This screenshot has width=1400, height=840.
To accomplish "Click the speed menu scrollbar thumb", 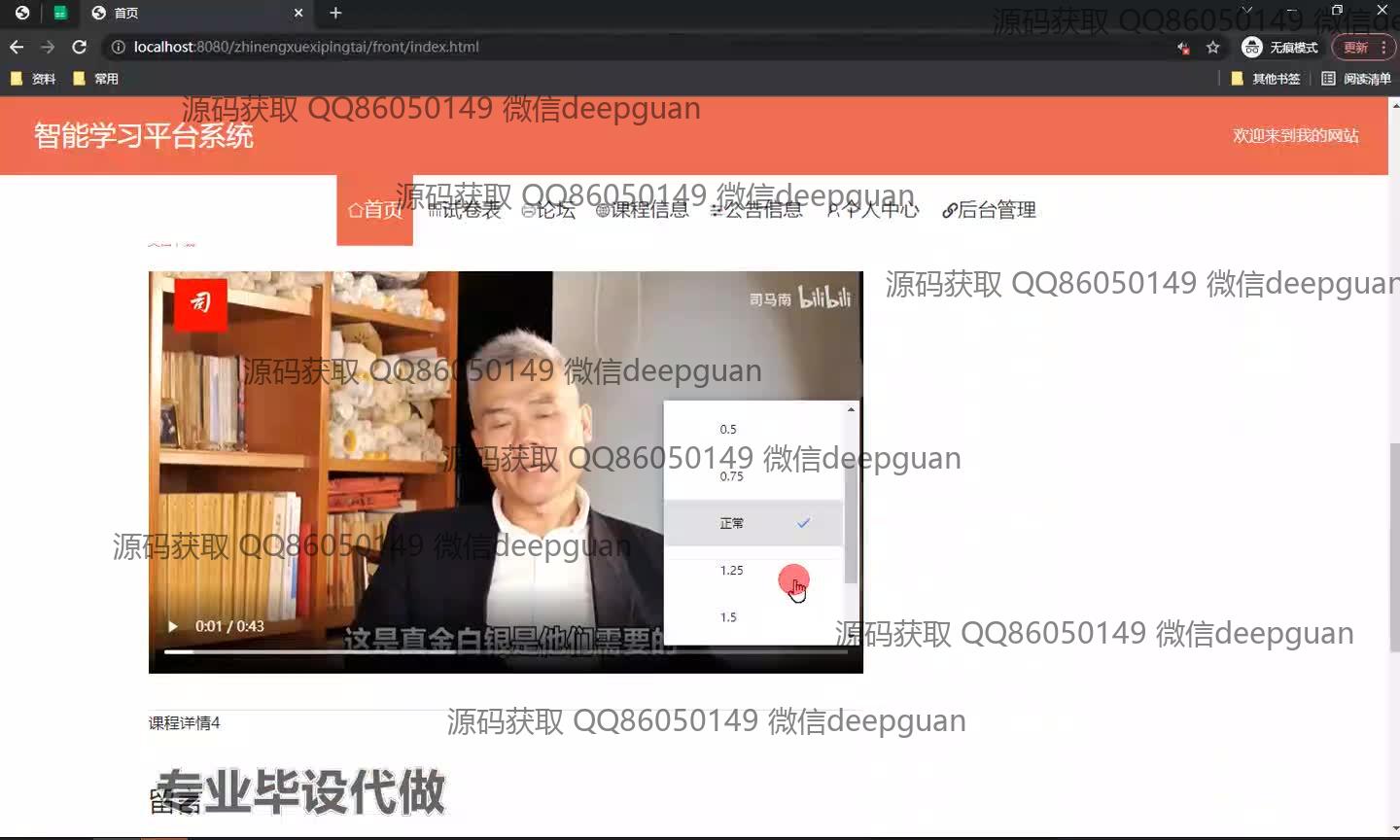I will (x=851, y=502).
